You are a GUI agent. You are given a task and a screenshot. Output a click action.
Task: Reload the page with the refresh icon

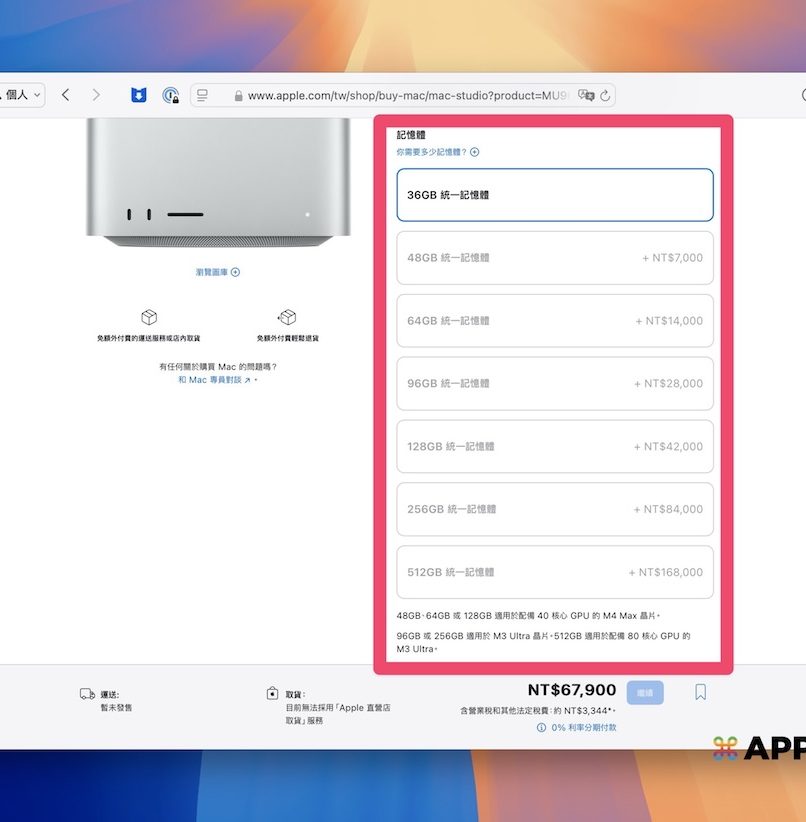tap(605, 95)
